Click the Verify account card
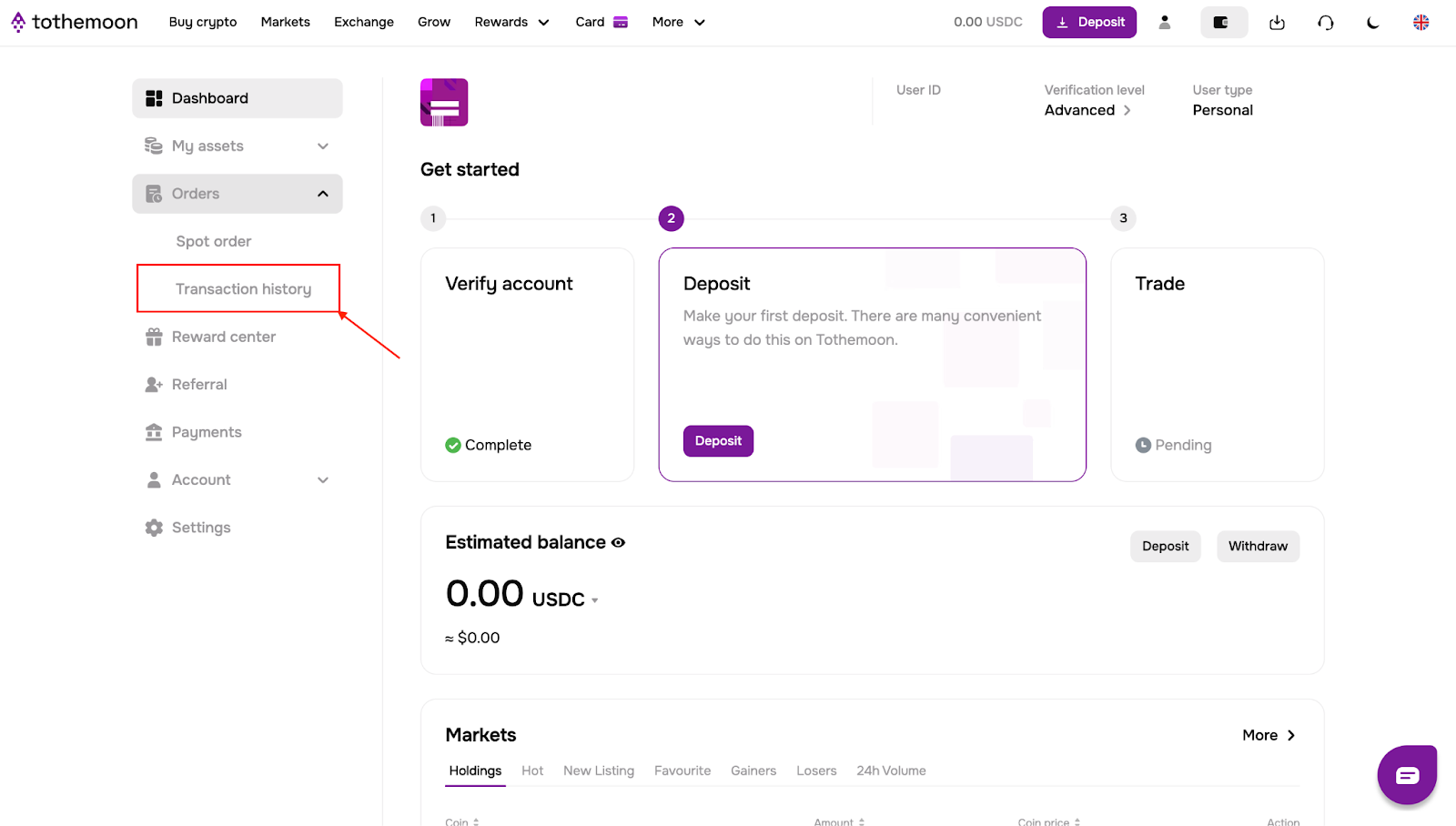Screen dimensions: 1456x826 [528, 365]
